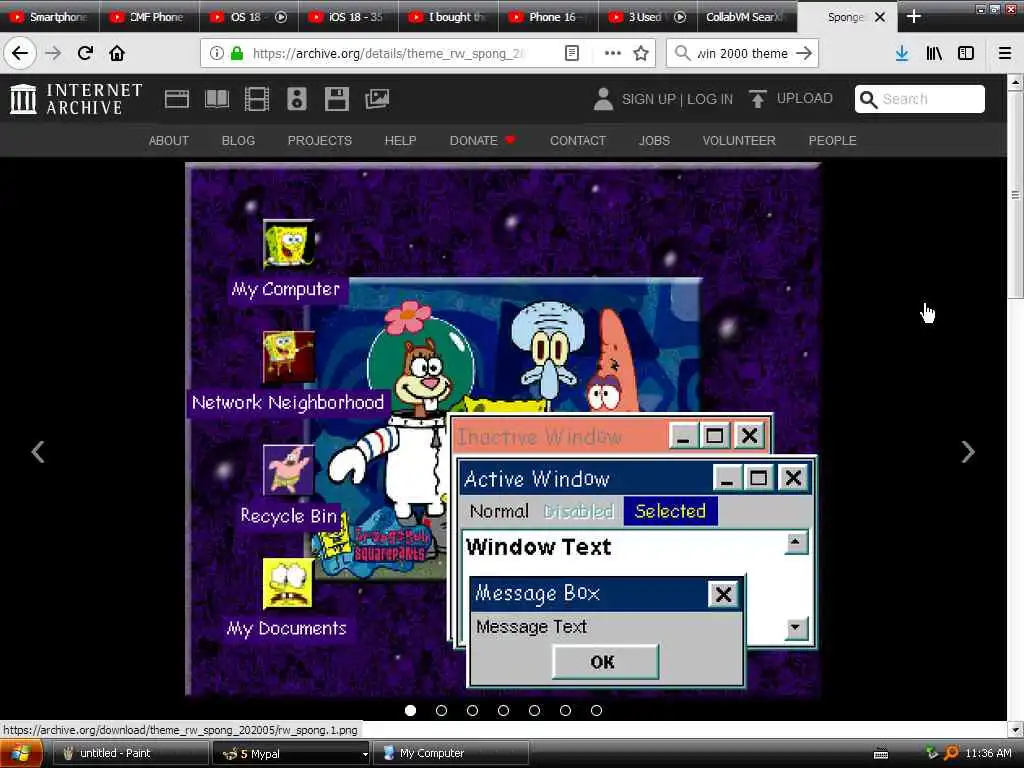Open the browser hamburger menu
This screenshot has width=1024, height=768.
pos(1005,54)
